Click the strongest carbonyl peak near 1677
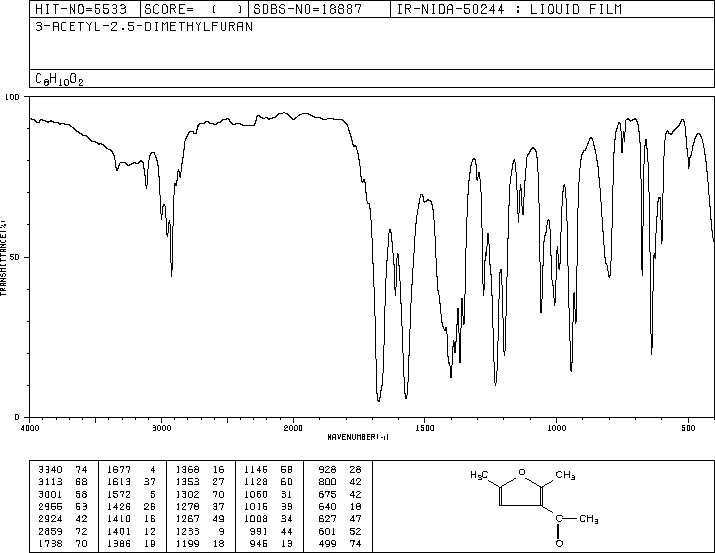 pos(378,400)
